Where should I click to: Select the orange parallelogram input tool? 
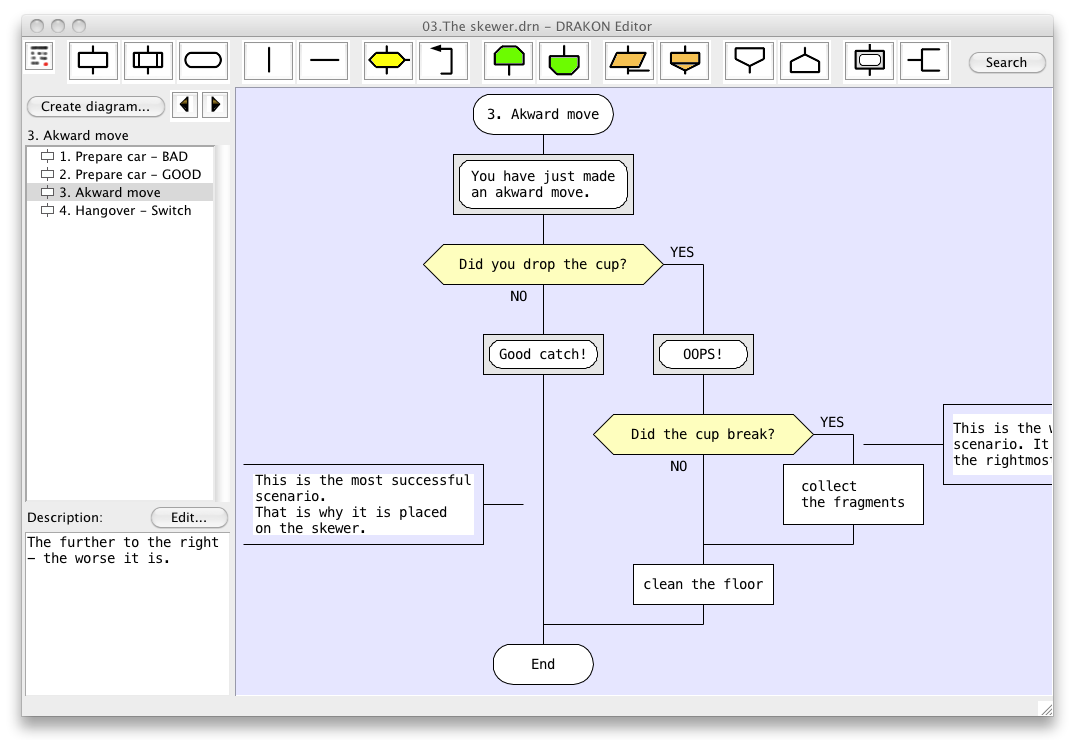[x=630, y=62]
